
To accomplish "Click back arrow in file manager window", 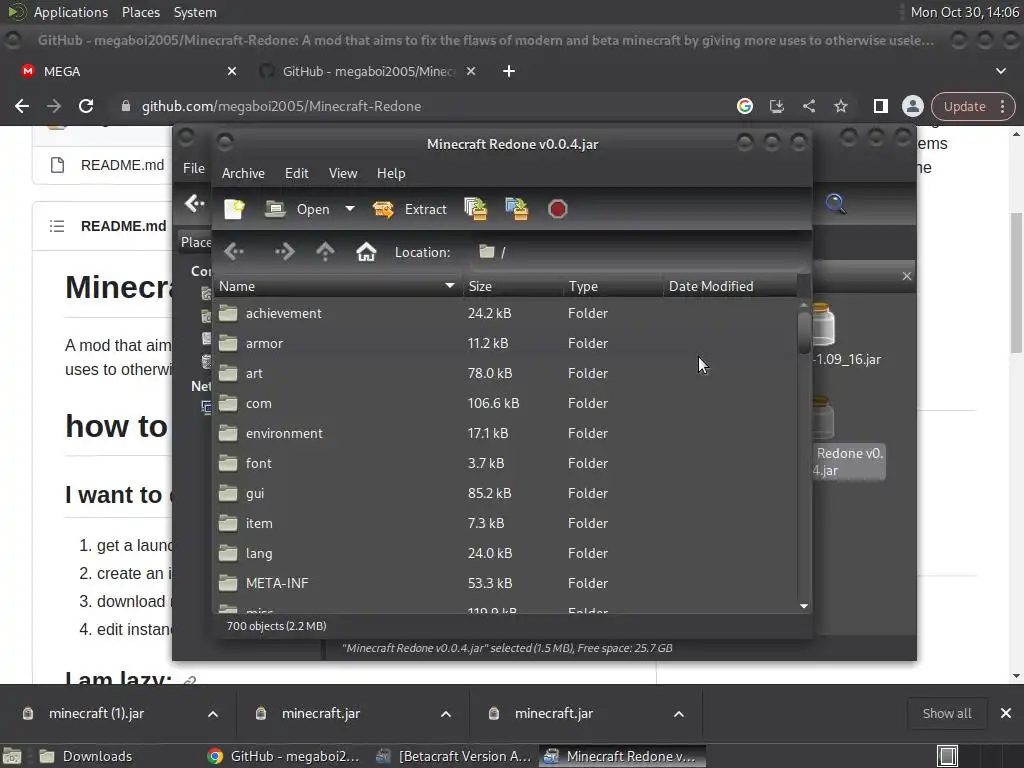I will (194, 204).
